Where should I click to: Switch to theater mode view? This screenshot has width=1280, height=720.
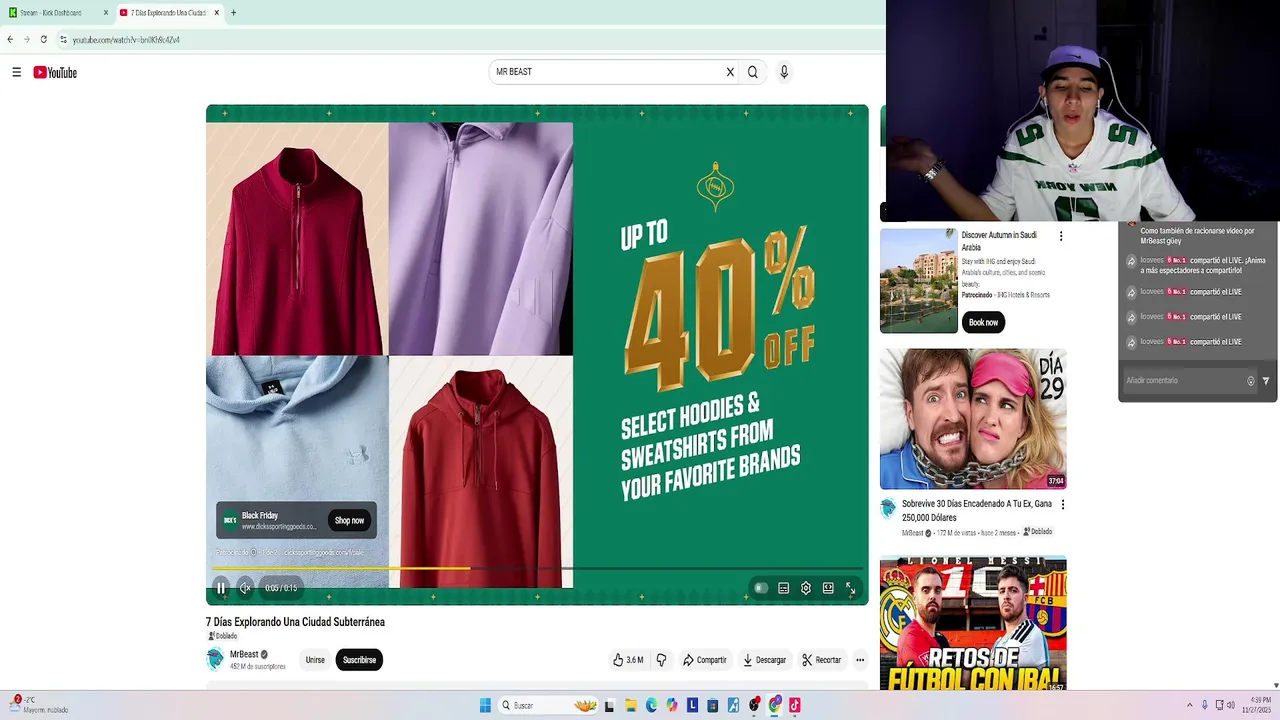[x=828, y=588]
